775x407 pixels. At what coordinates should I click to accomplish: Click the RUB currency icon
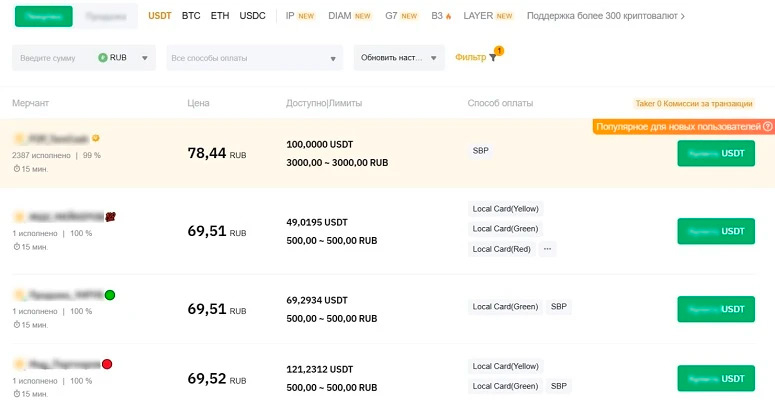point(103,58)
